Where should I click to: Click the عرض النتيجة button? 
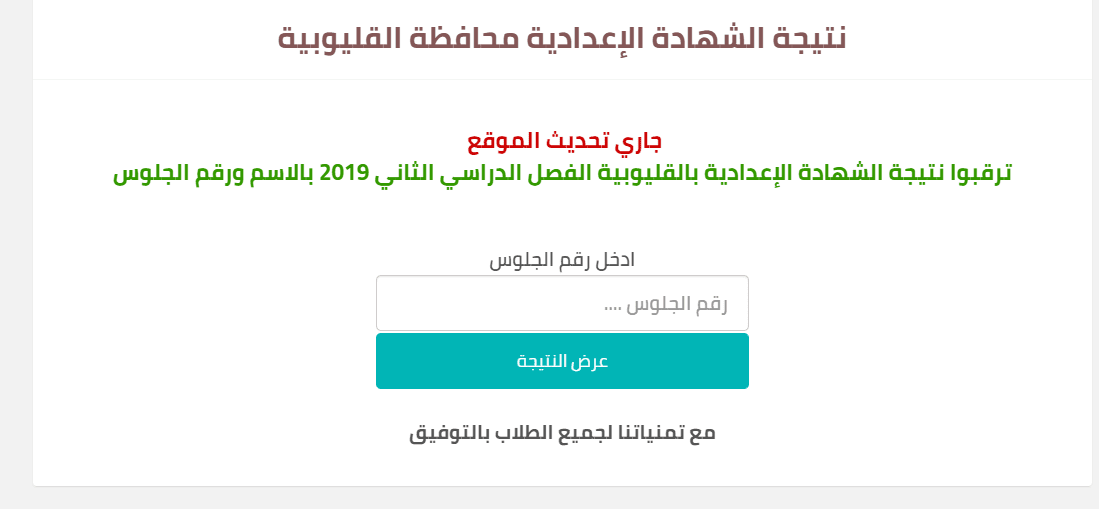point(562,361)
